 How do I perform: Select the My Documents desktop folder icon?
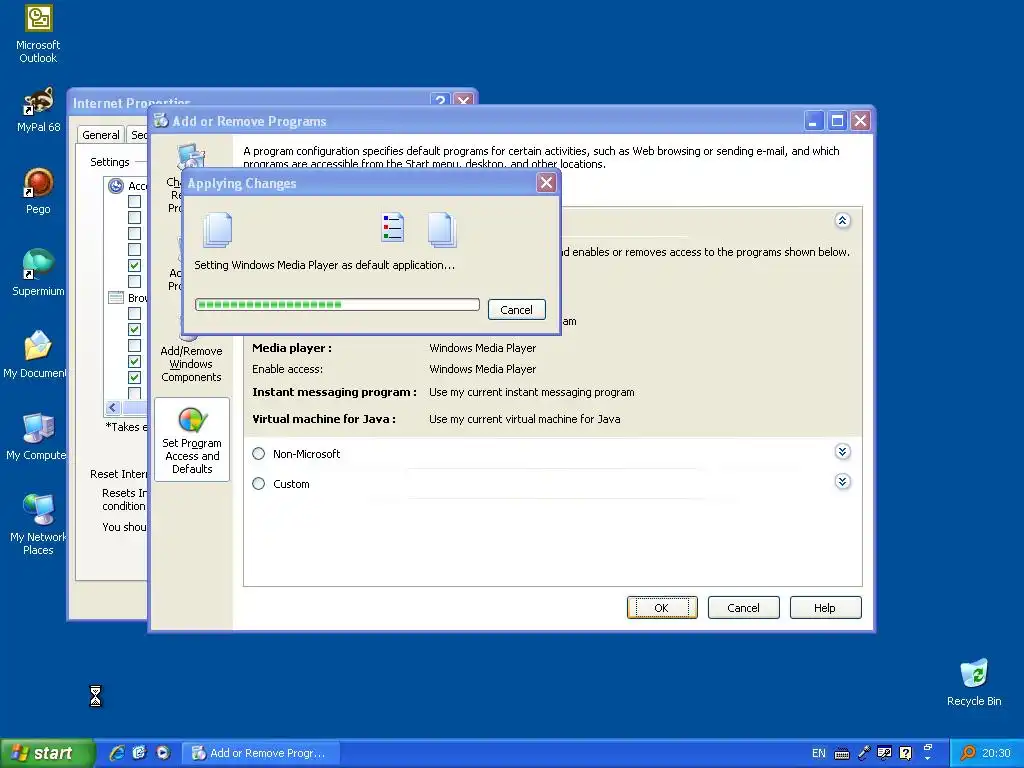36,355
